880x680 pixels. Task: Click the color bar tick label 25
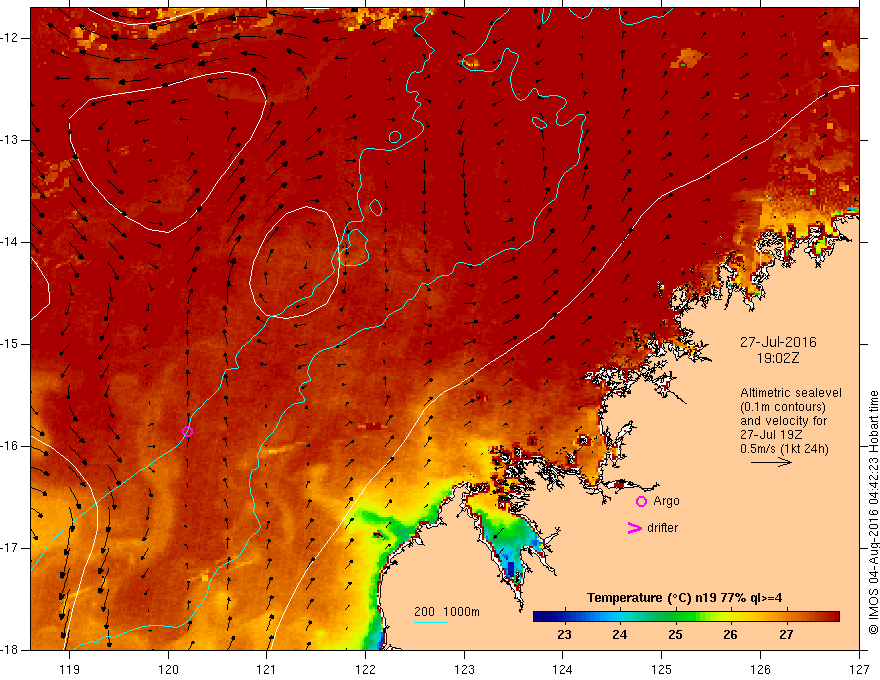tap(675, 635)
